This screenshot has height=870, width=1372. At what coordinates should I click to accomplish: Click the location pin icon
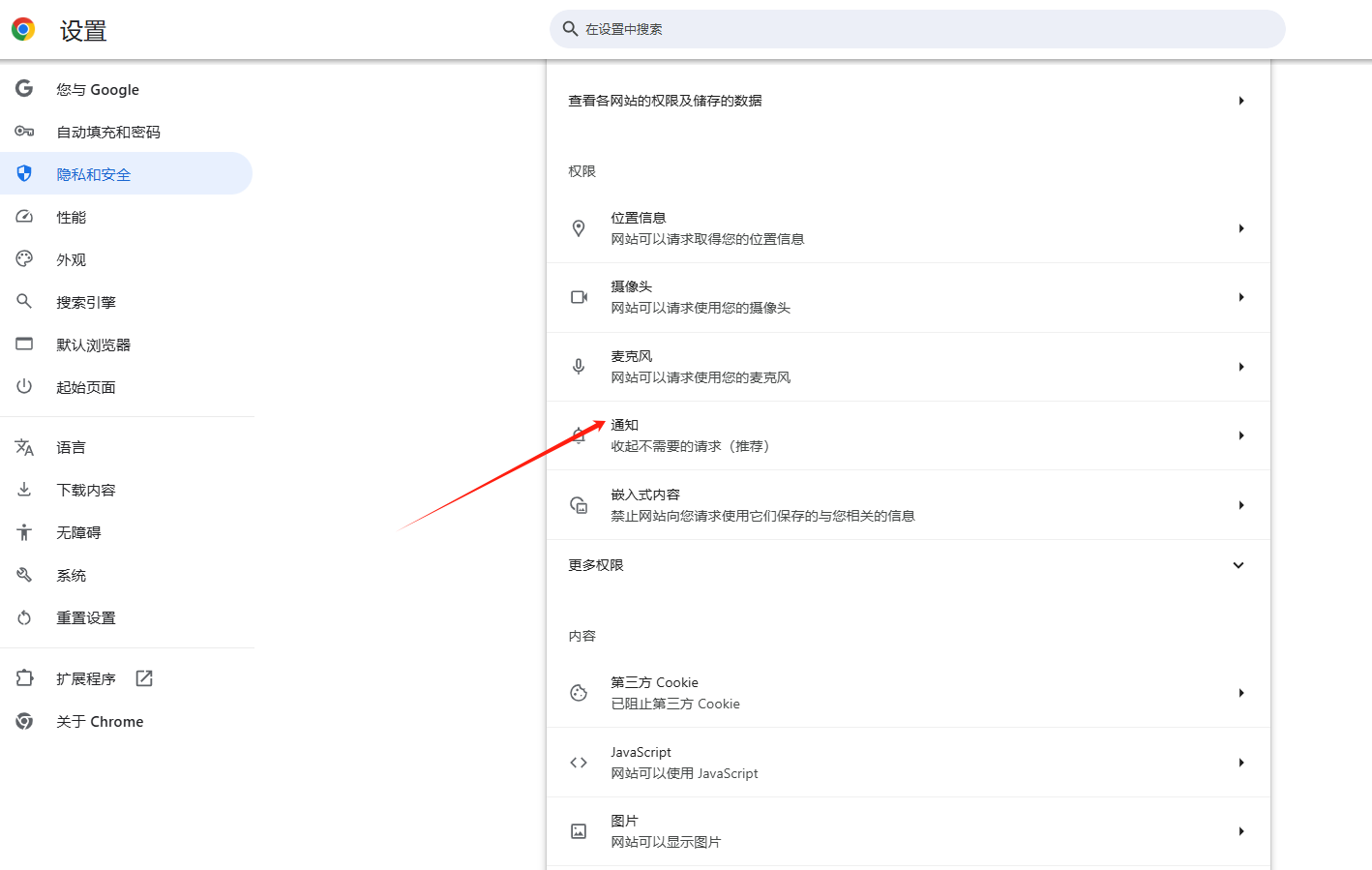pos(579,228)
